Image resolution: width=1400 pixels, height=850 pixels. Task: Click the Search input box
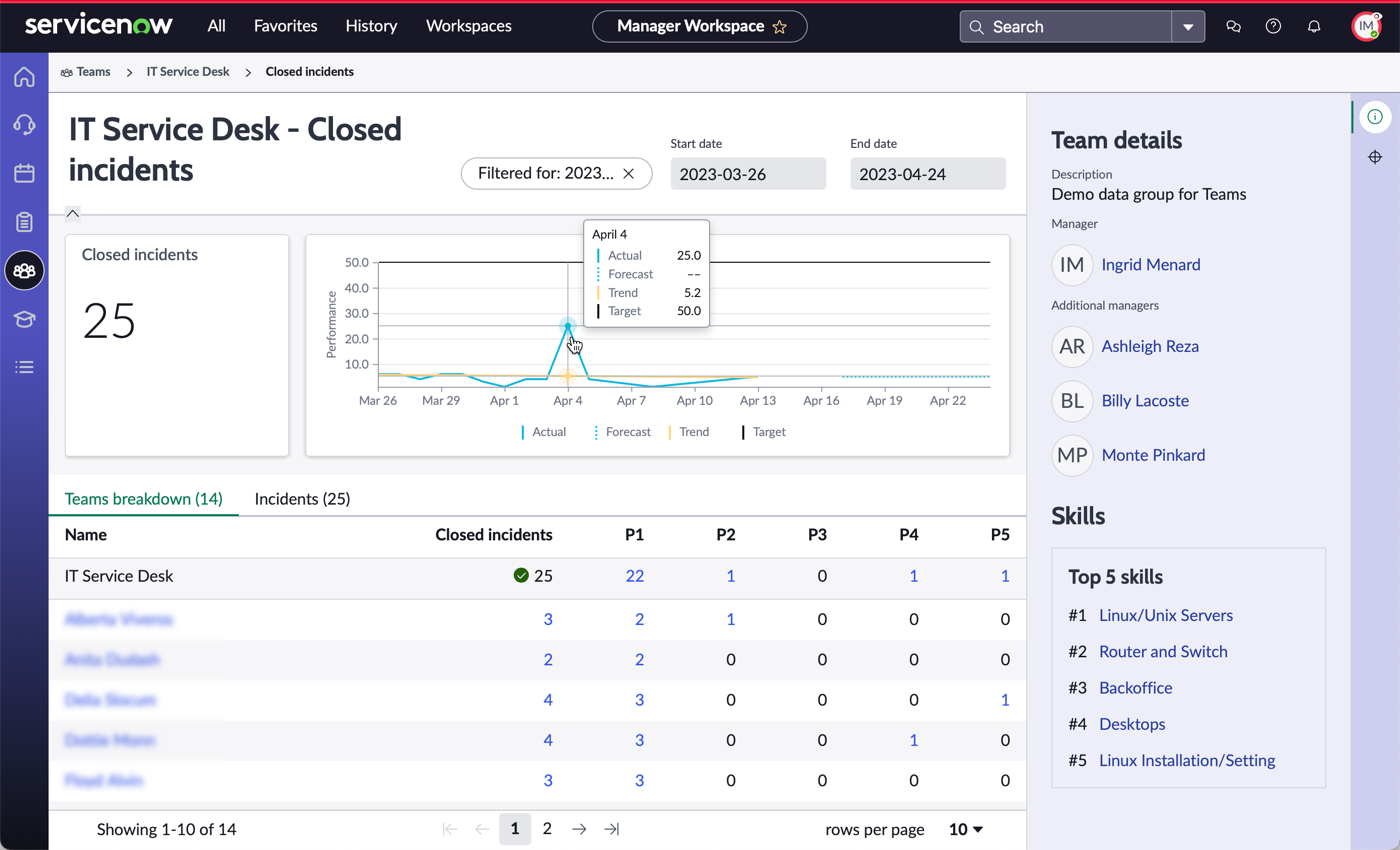[x=1066, y=27]
